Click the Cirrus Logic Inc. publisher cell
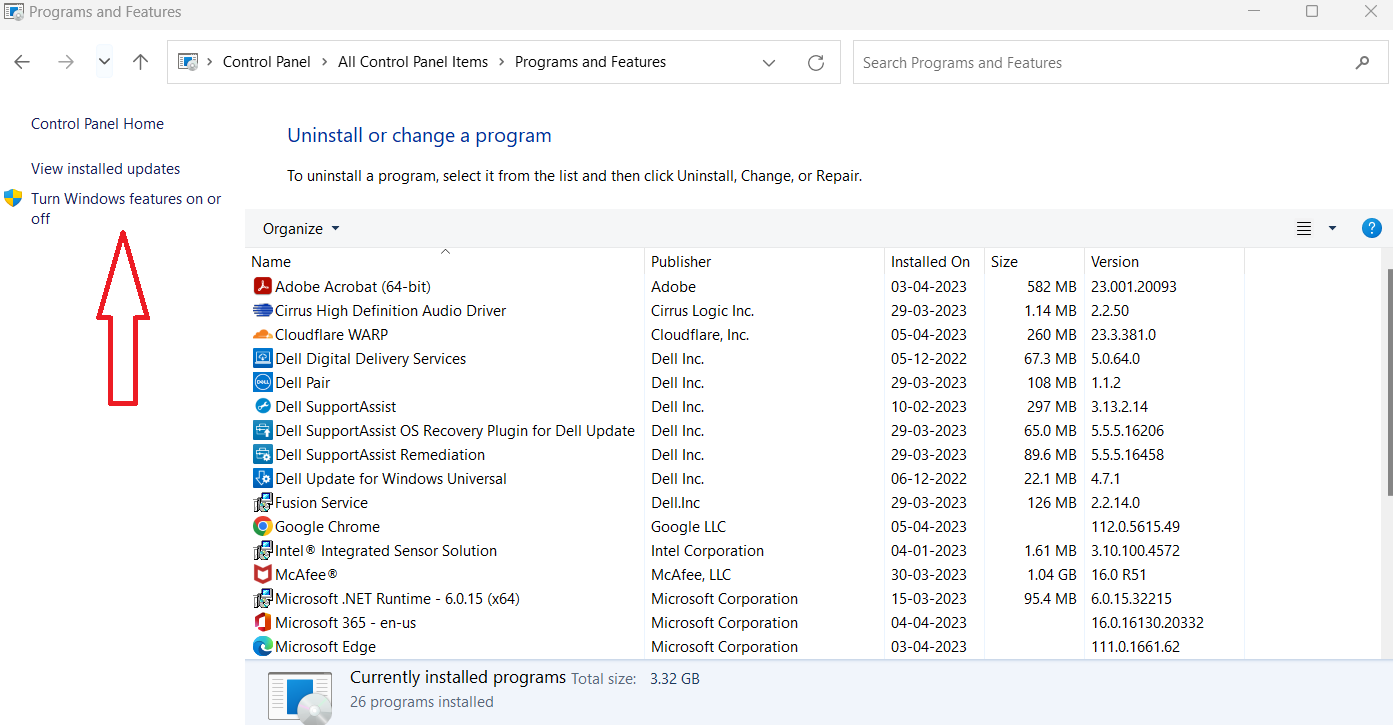Viewport: 1393px width, 725px height. point(702,311)
